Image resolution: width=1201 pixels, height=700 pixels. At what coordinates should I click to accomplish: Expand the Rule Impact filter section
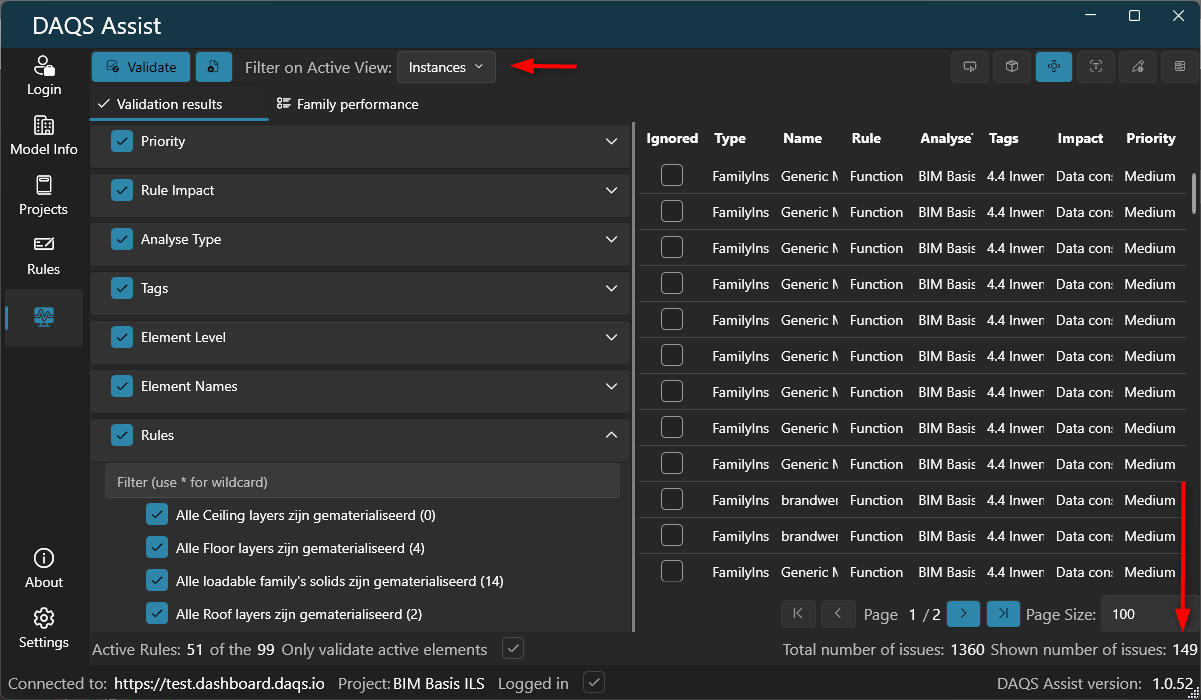point(612,191)
